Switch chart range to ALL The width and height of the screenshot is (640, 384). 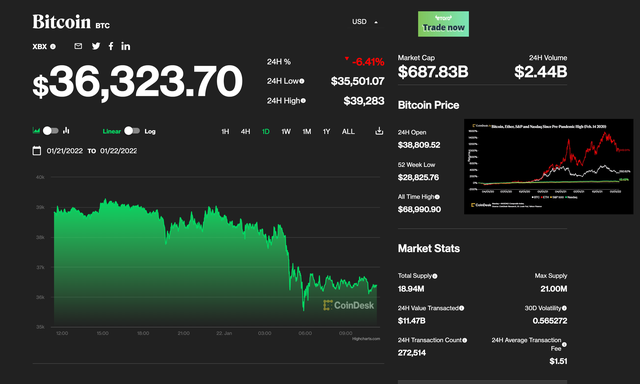(348, 131)
